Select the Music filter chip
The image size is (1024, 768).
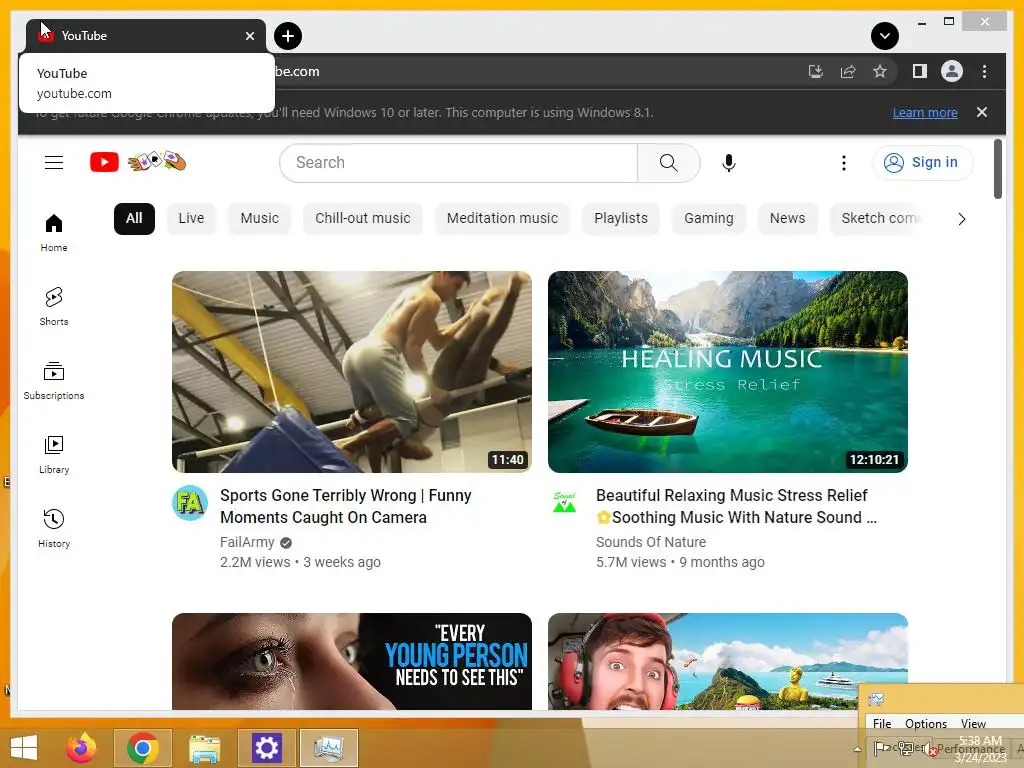tap(259, 218)
